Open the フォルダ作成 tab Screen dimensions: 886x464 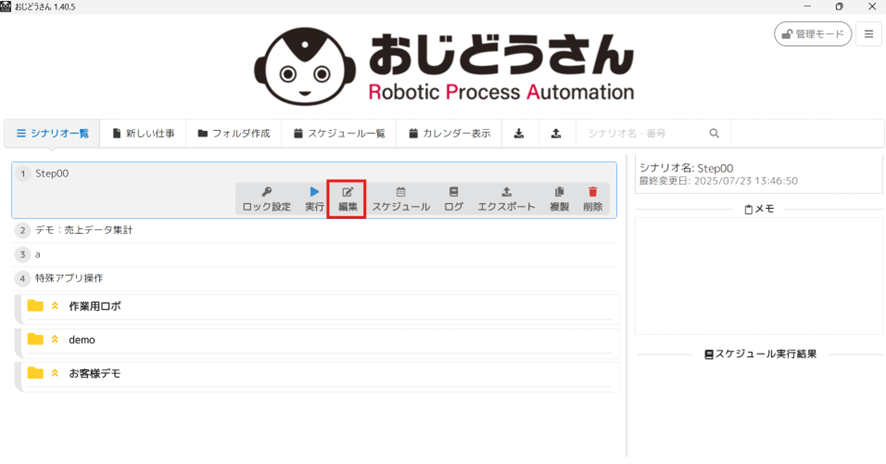pyautogui.click(x=233, y=133)
